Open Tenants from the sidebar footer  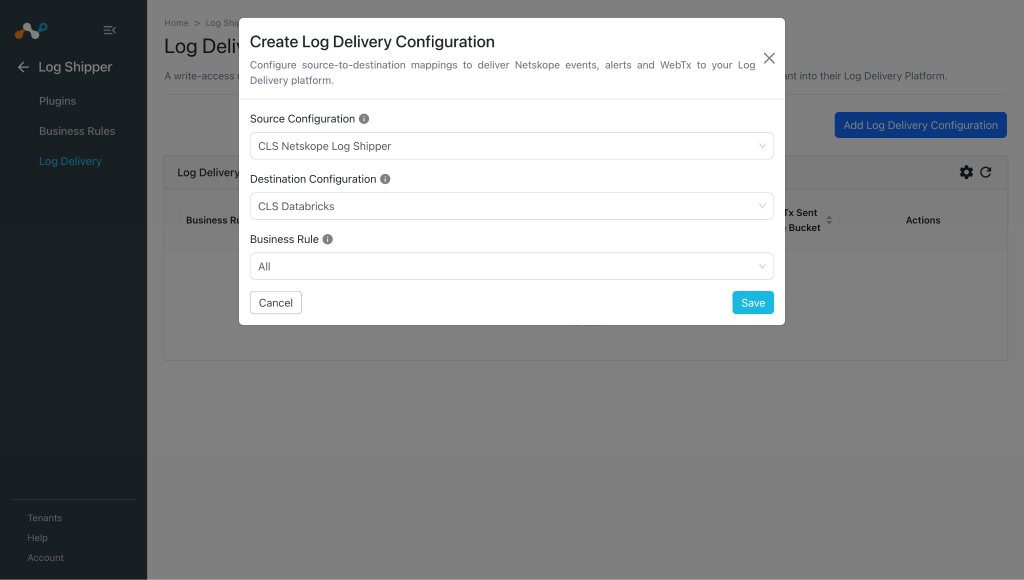(x=44, y=518)
